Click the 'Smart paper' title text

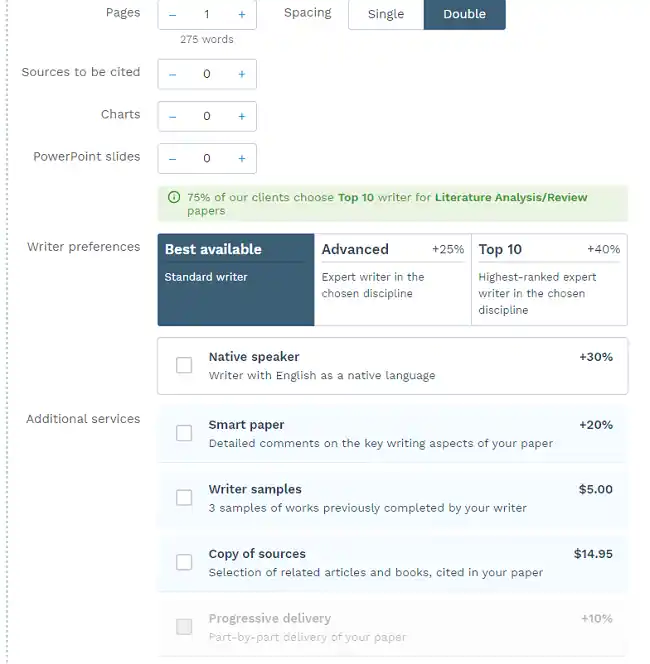[246, 425]
